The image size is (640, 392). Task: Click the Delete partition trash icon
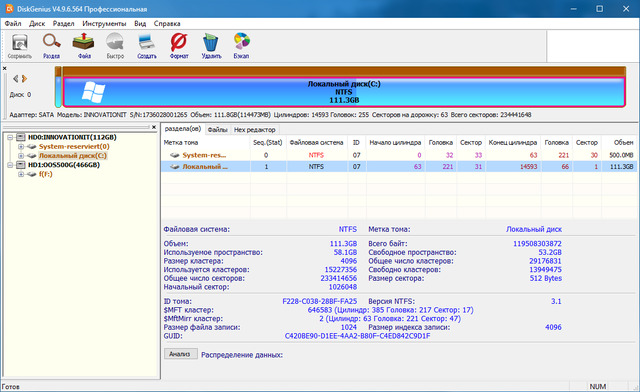211,46
